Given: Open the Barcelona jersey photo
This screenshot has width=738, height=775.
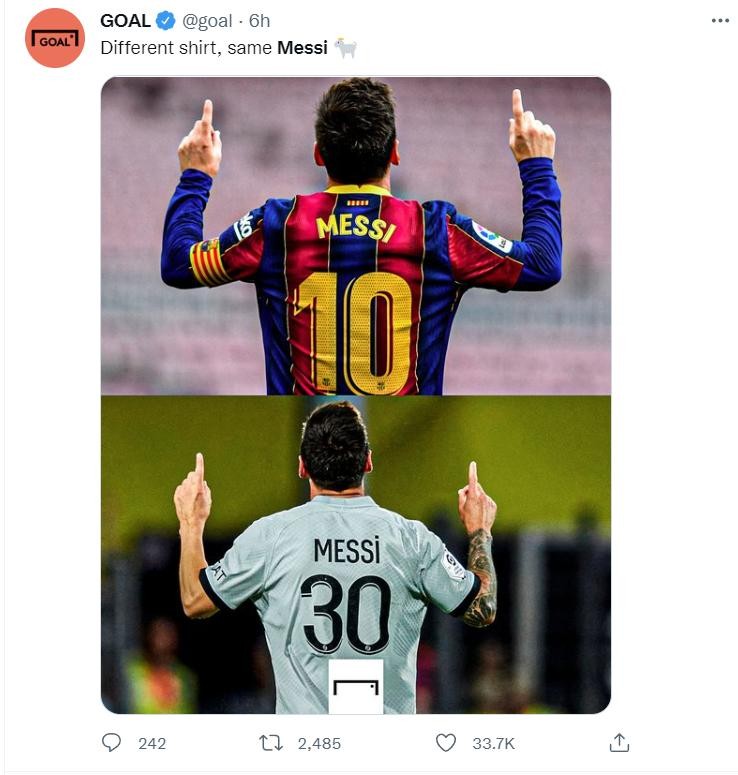Looking at the screenshot, I should 356,236.
